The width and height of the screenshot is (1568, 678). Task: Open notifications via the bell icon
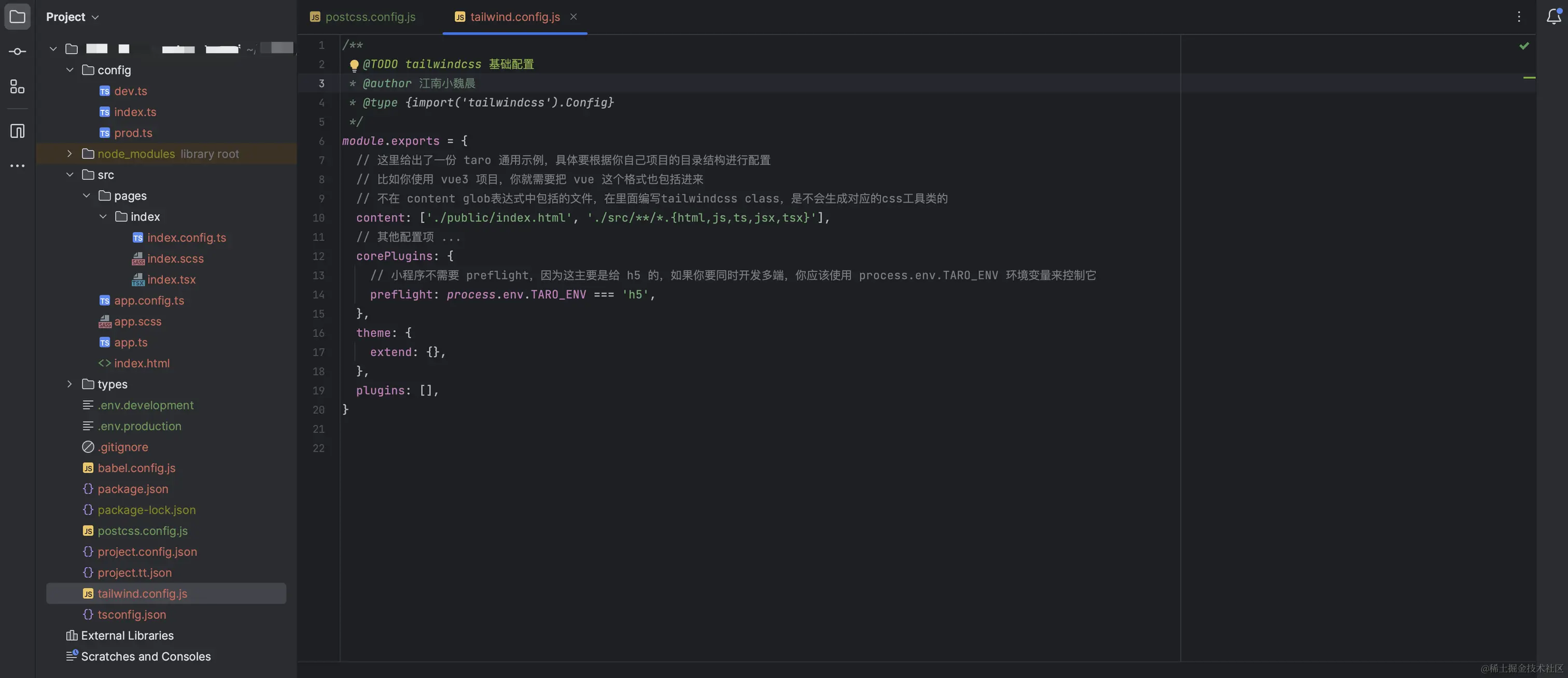point(1553,17)
